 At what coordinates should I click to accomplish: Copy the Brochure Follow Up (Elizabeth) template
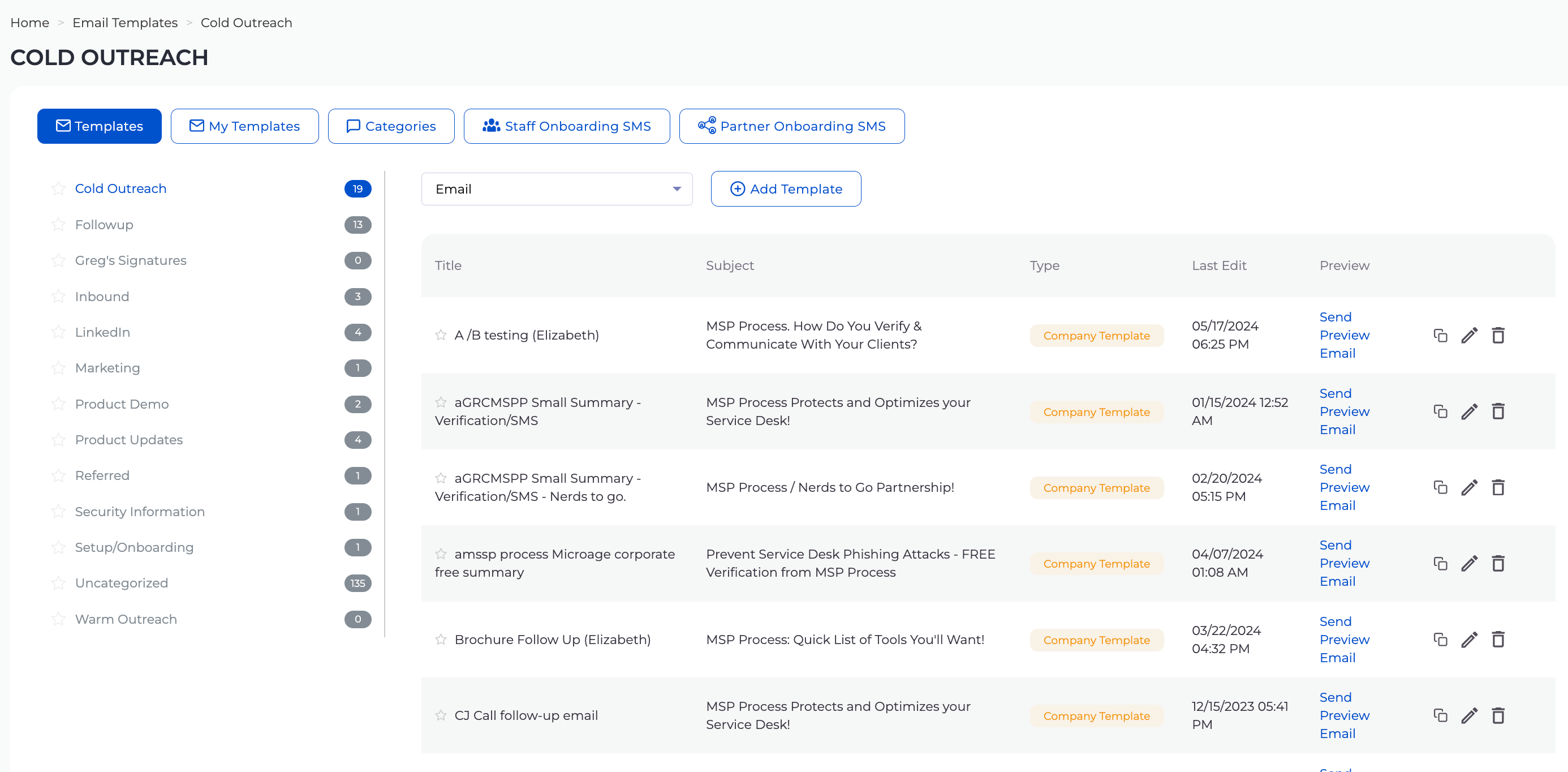[x=1440, y=639]
